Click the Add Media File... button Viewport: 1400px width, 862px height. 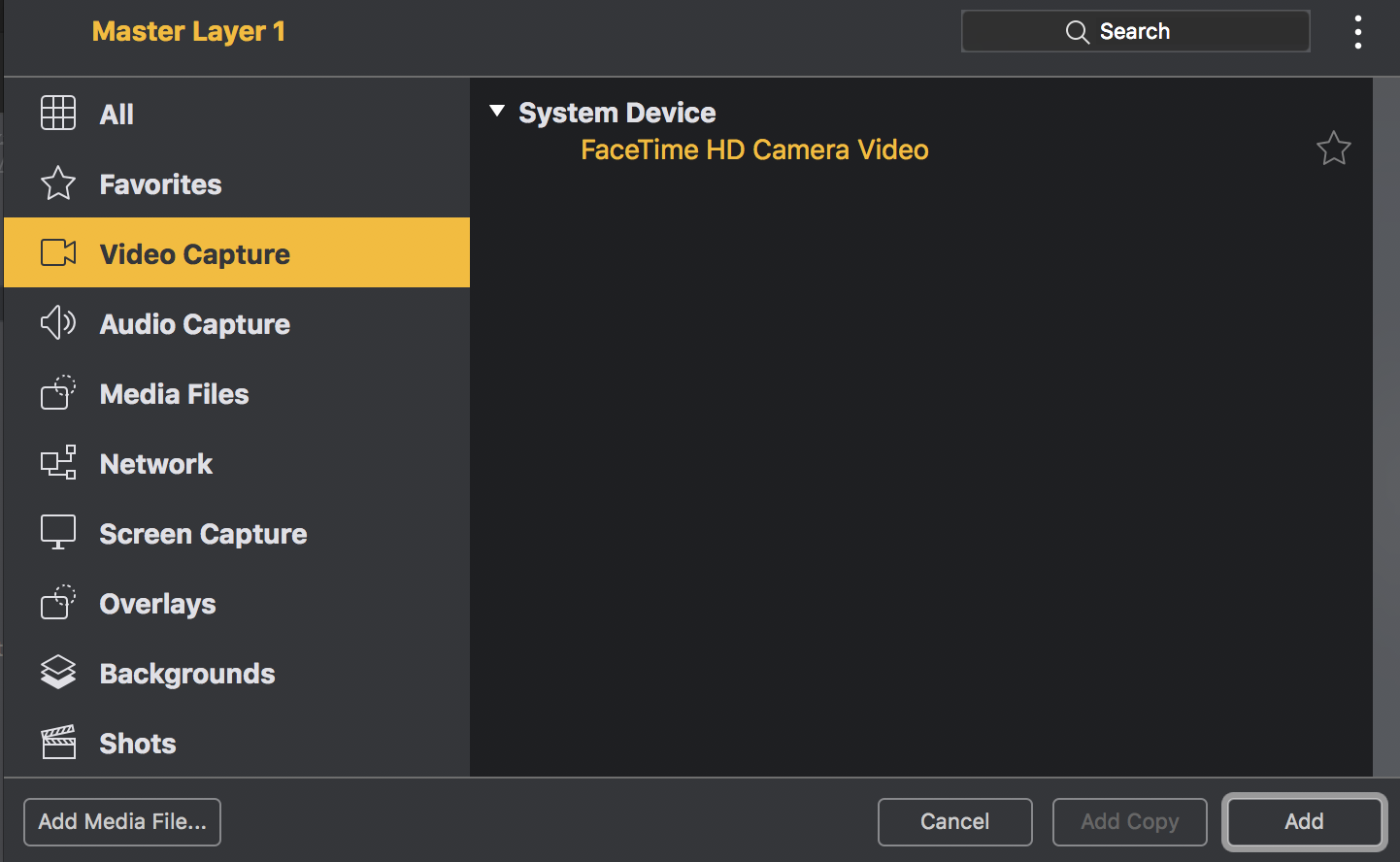click(122, 822)
